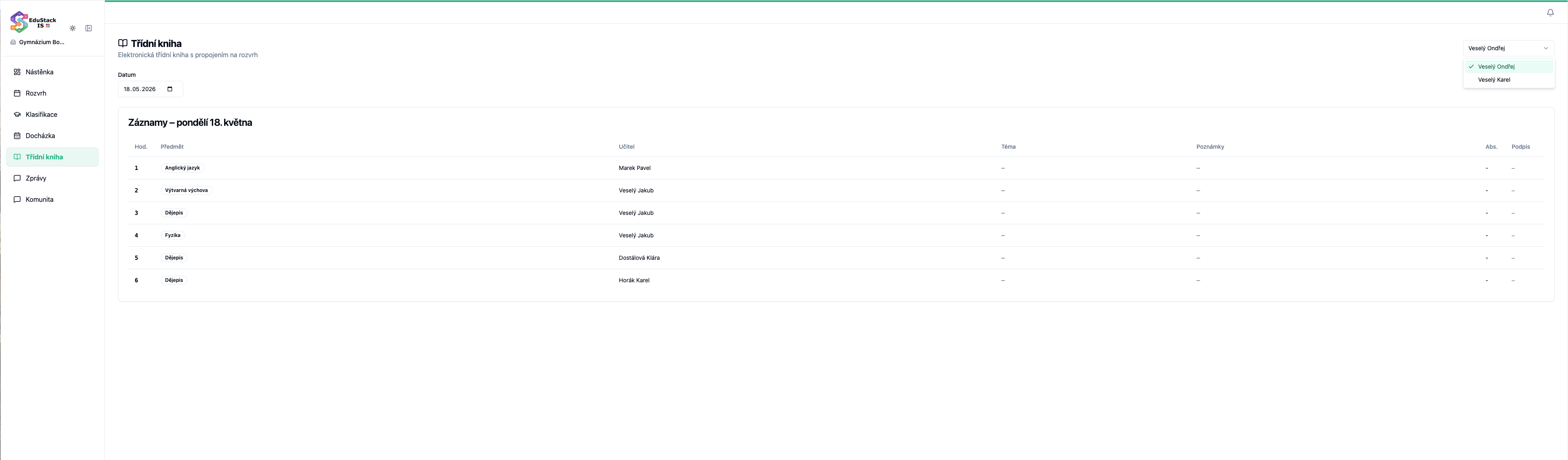This screenshot has width=1568, height=460.
Task: Click teacher name Dostálová Klára
Action: [x=639, y=258]
